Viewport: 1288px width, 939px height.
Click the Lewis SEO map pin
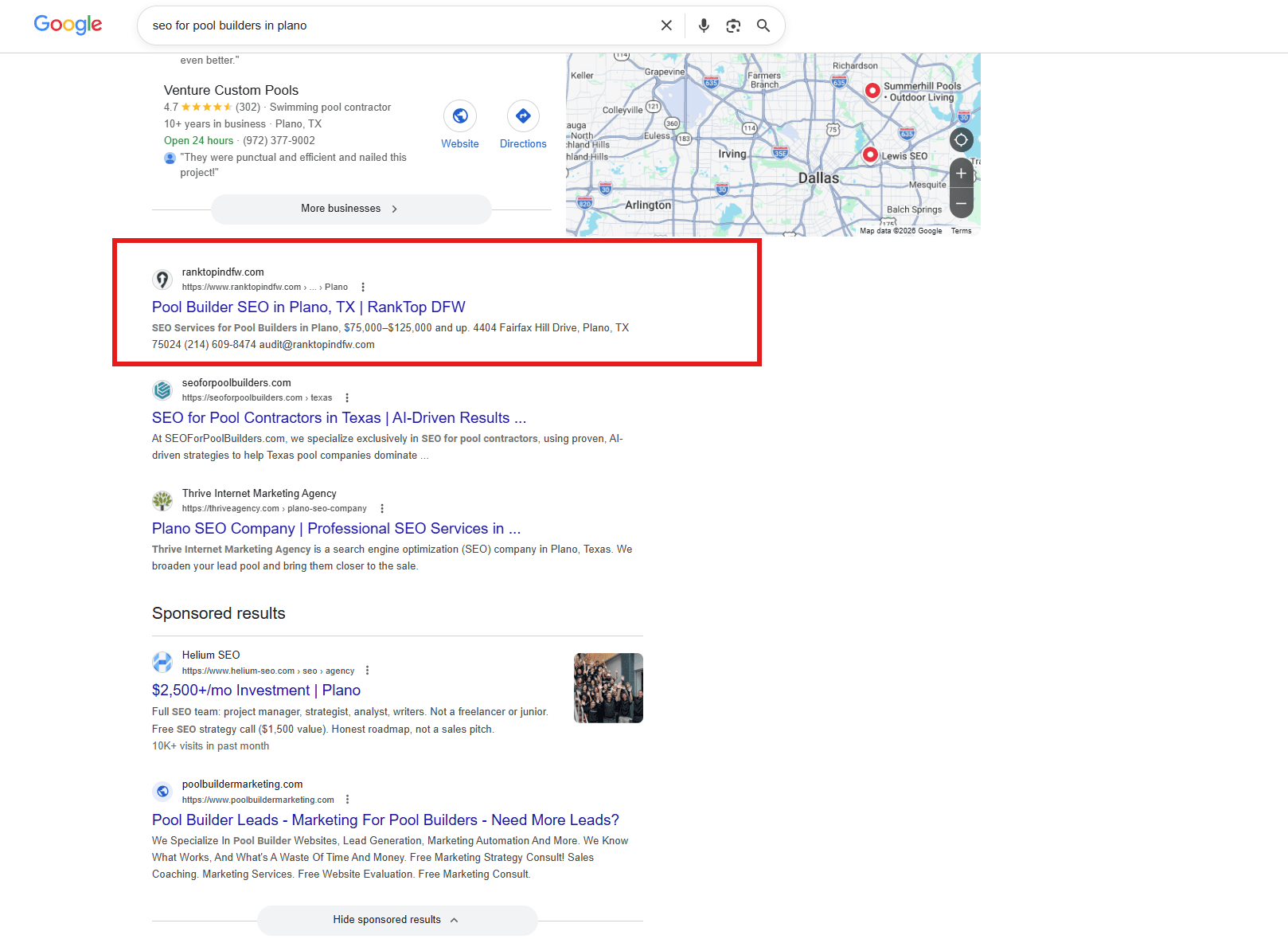(x=870, y=155)
